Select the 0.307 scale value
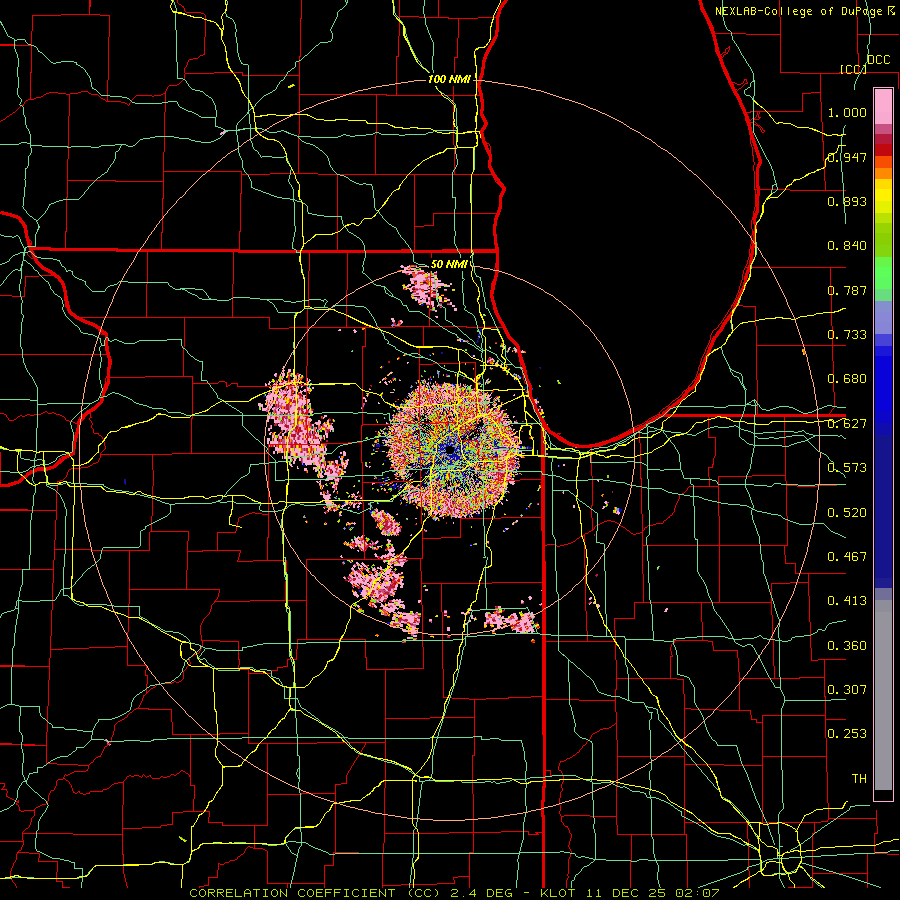 [847, 690]
